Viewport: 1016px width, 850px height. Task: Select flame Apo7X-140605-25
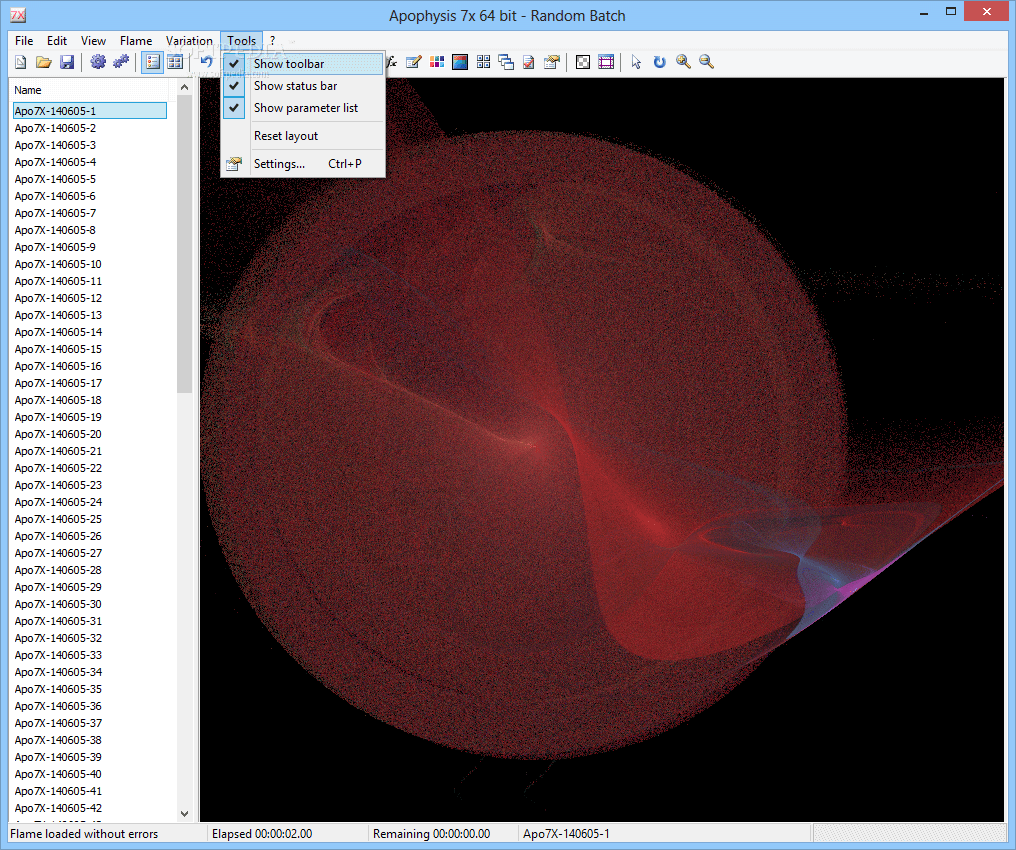pyautogui.click(x=58, y=519)
